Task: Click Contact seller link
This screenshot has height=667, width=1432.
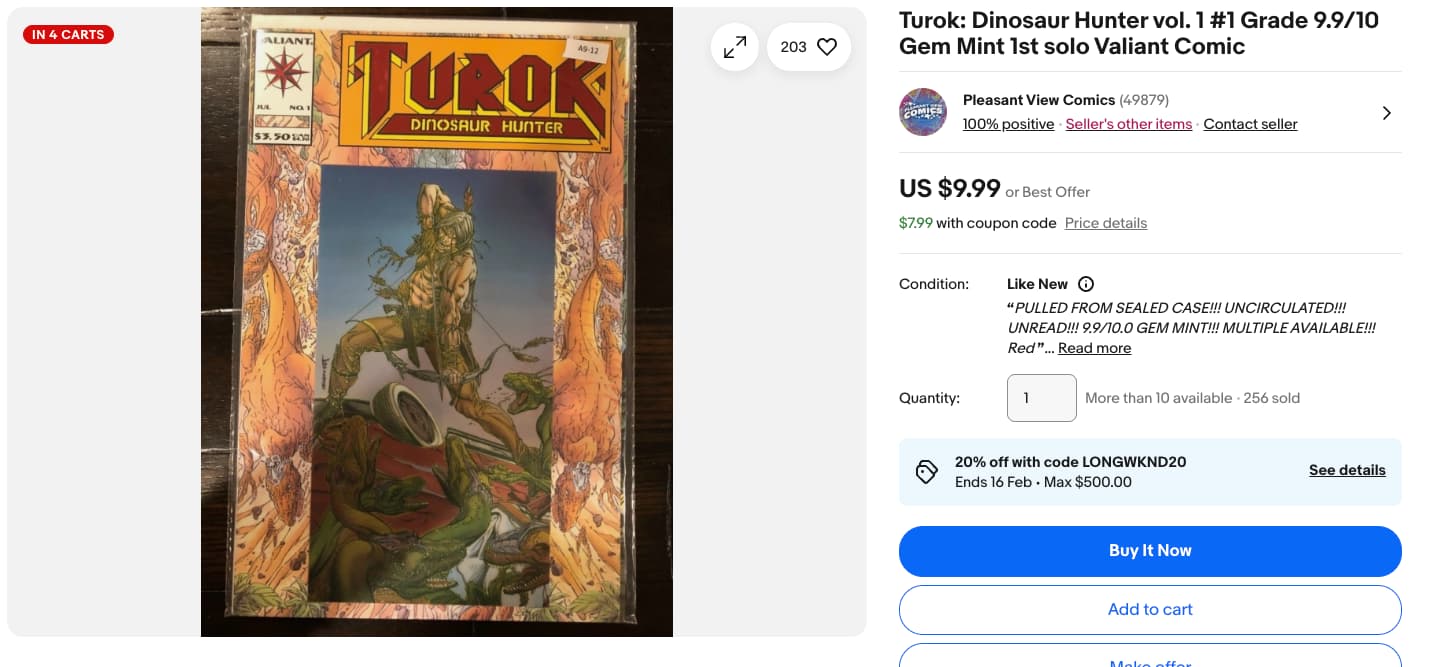Action: 1250,124
